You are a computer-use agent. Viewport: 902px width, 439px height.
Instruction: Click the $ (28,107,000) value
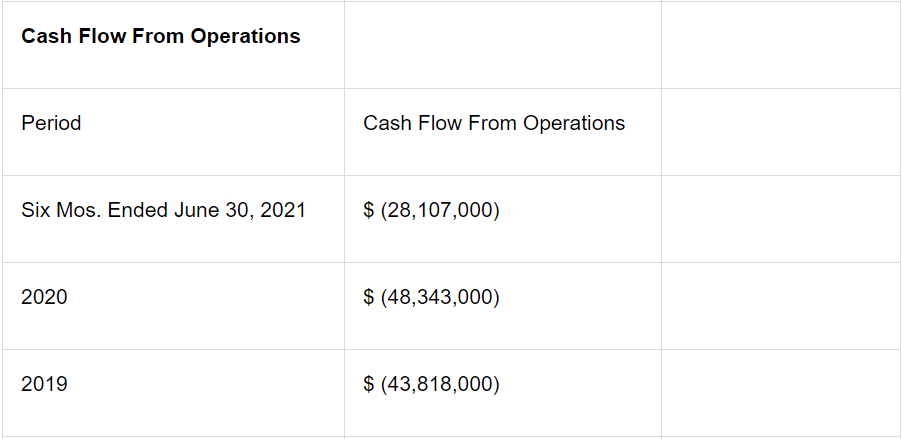click(x=431, y=210)
